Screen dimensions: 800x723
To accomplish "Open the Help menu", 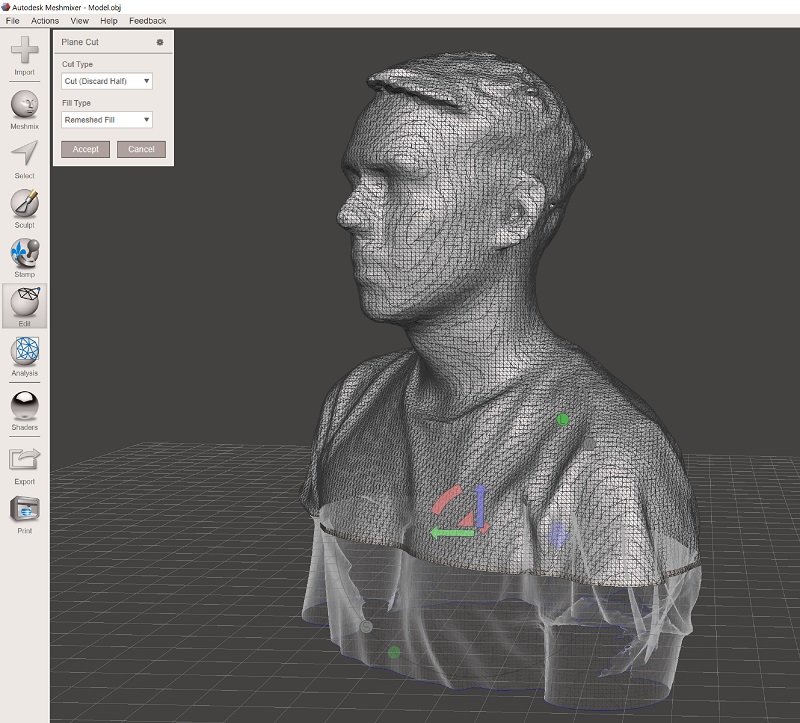I will [109, 21].
